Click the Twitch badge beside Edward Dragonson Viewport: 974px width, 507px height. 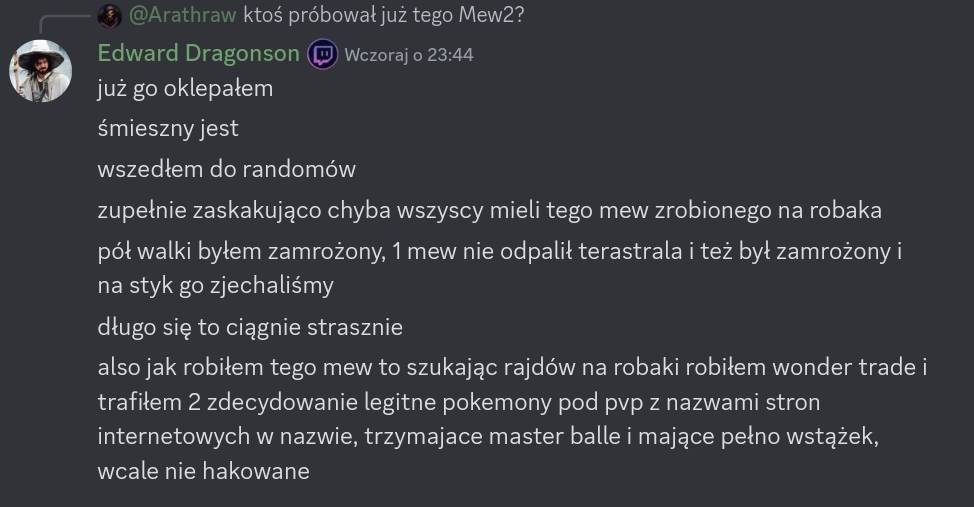click(x=323, y=54)
